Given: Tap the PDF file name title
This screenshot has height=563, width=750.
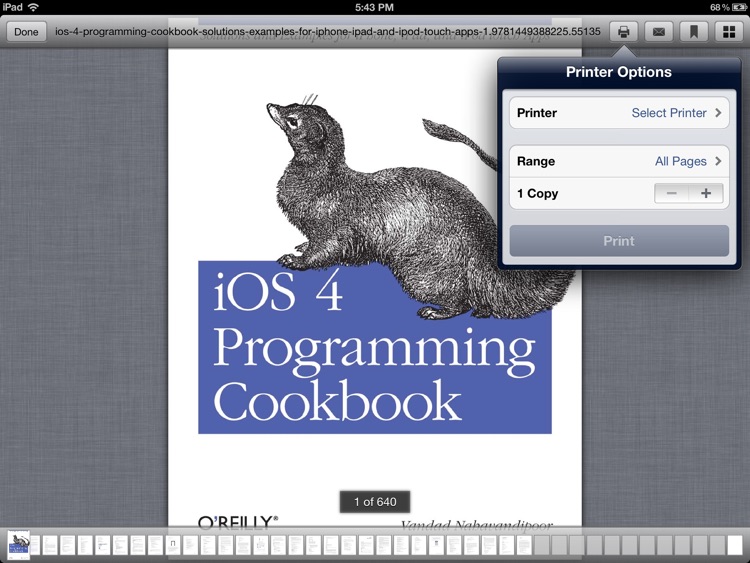Looking at the screenshot, I should tap(328, 32).
